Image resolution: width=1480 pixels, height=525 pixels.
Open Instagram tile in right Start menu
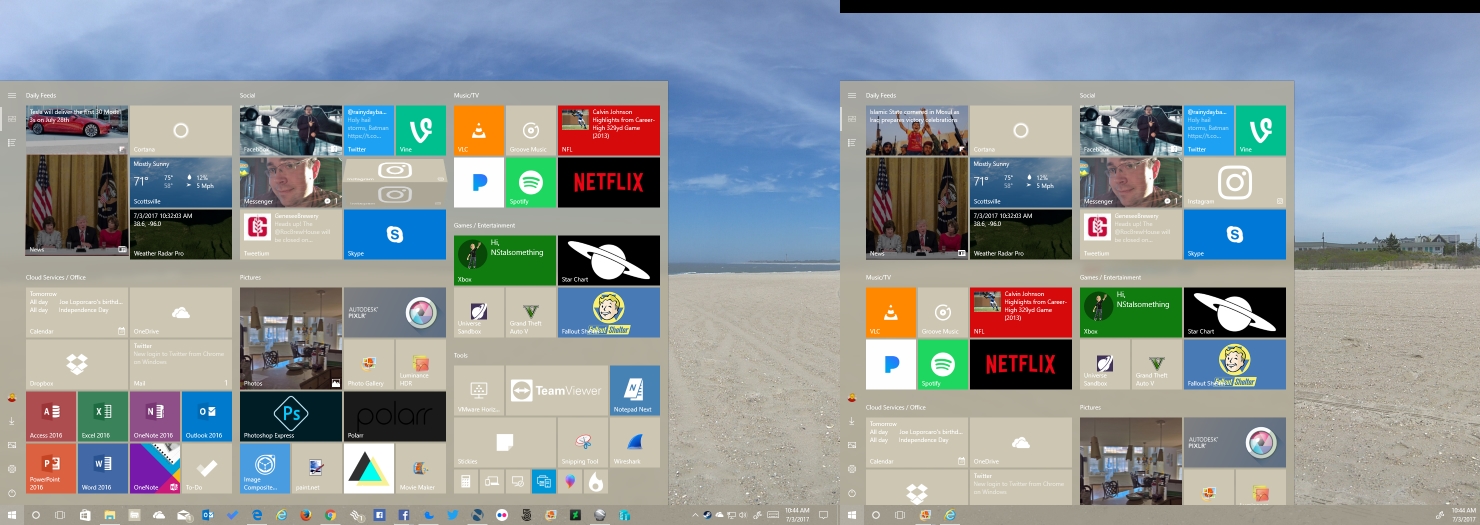click(x=1235, y=182)
